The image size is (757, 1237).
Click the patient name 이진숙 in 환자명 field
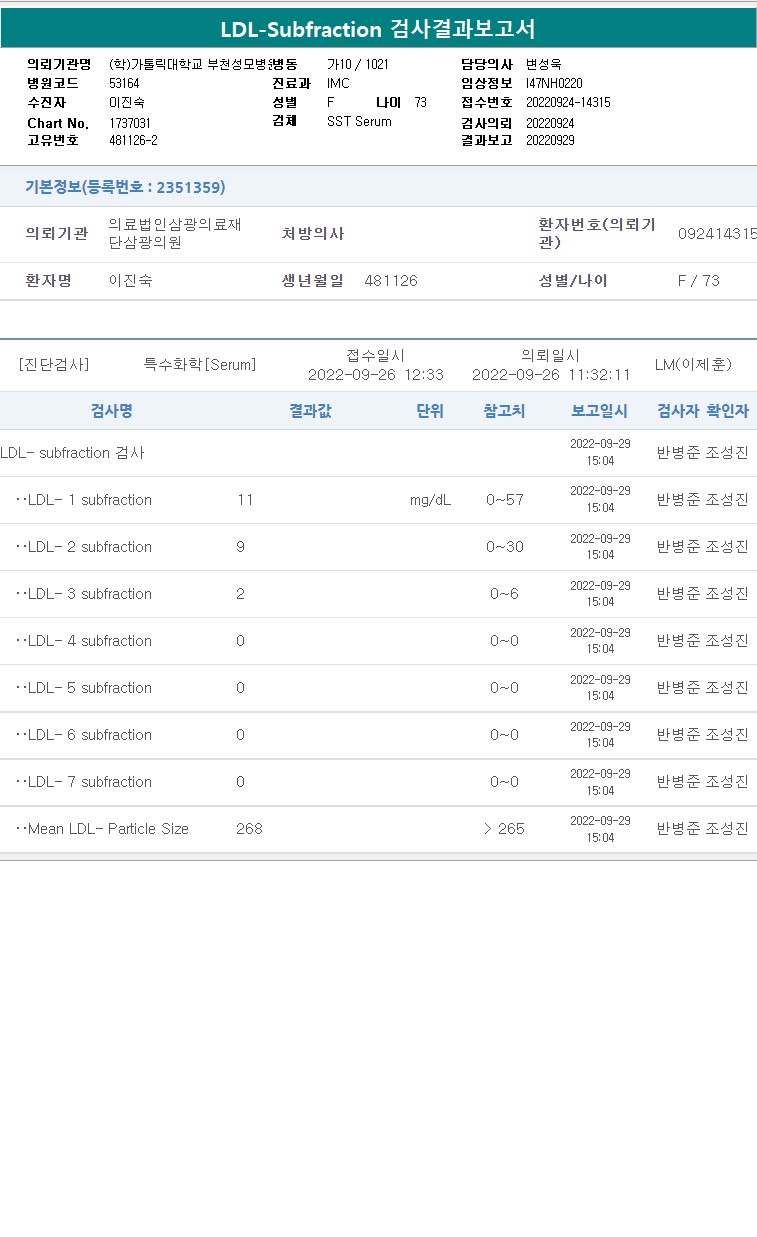[x=131, y=281]
